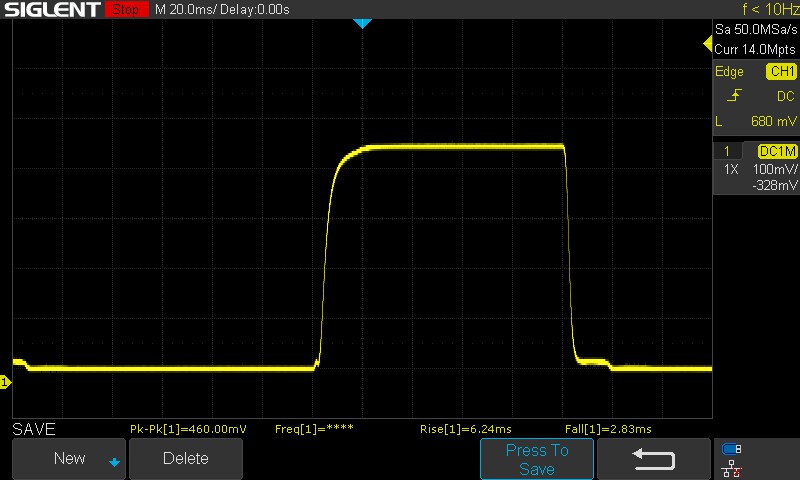Click the blue trigger position marker
Image resolution: width=800 pixels, height=480 pixels.
pos(363,23)
